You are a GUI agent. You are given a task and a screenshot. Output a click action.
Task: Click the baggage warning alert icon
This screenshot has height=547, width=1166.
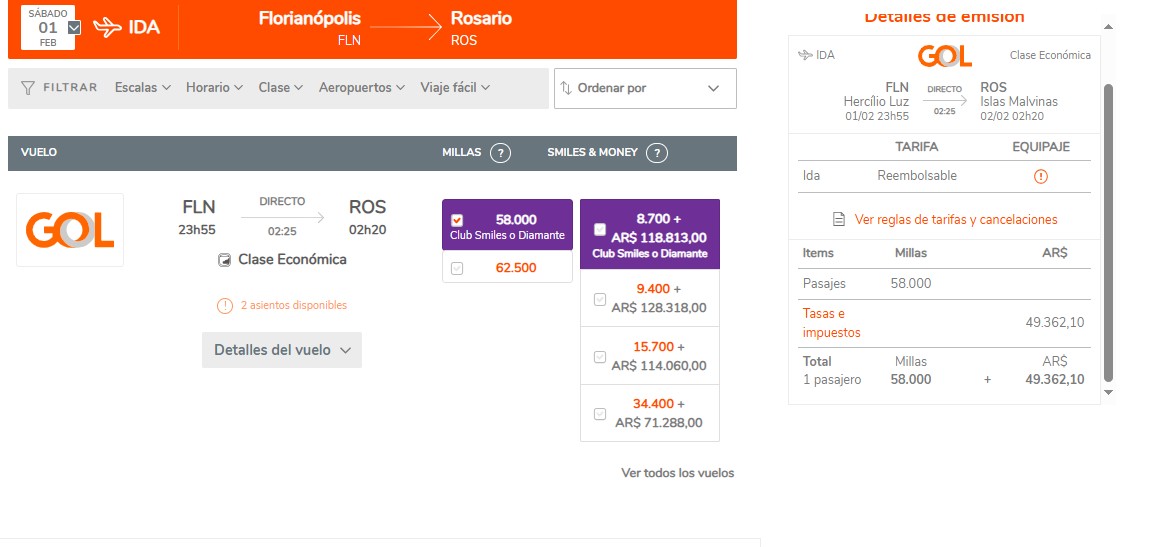click(1041, 176)
